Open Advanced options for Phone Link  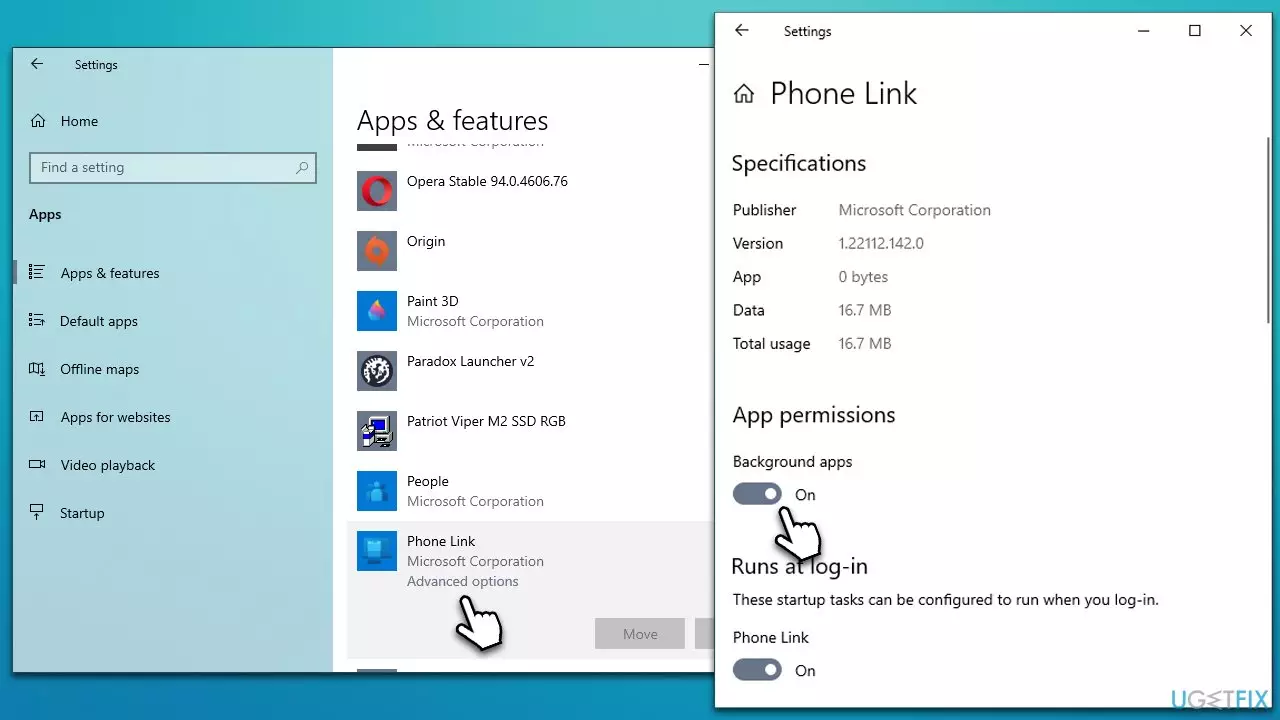[x=463, y=581]
